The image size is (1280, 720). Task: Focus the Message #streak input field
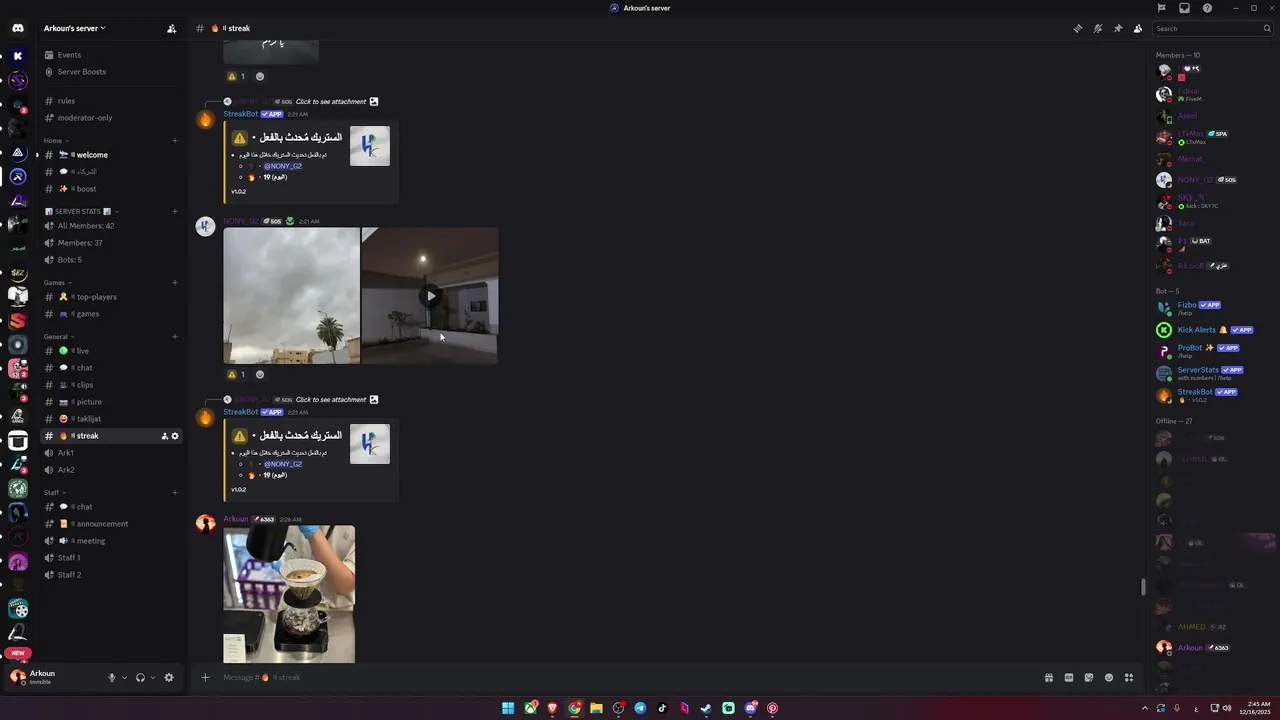(x=625, y=677)
